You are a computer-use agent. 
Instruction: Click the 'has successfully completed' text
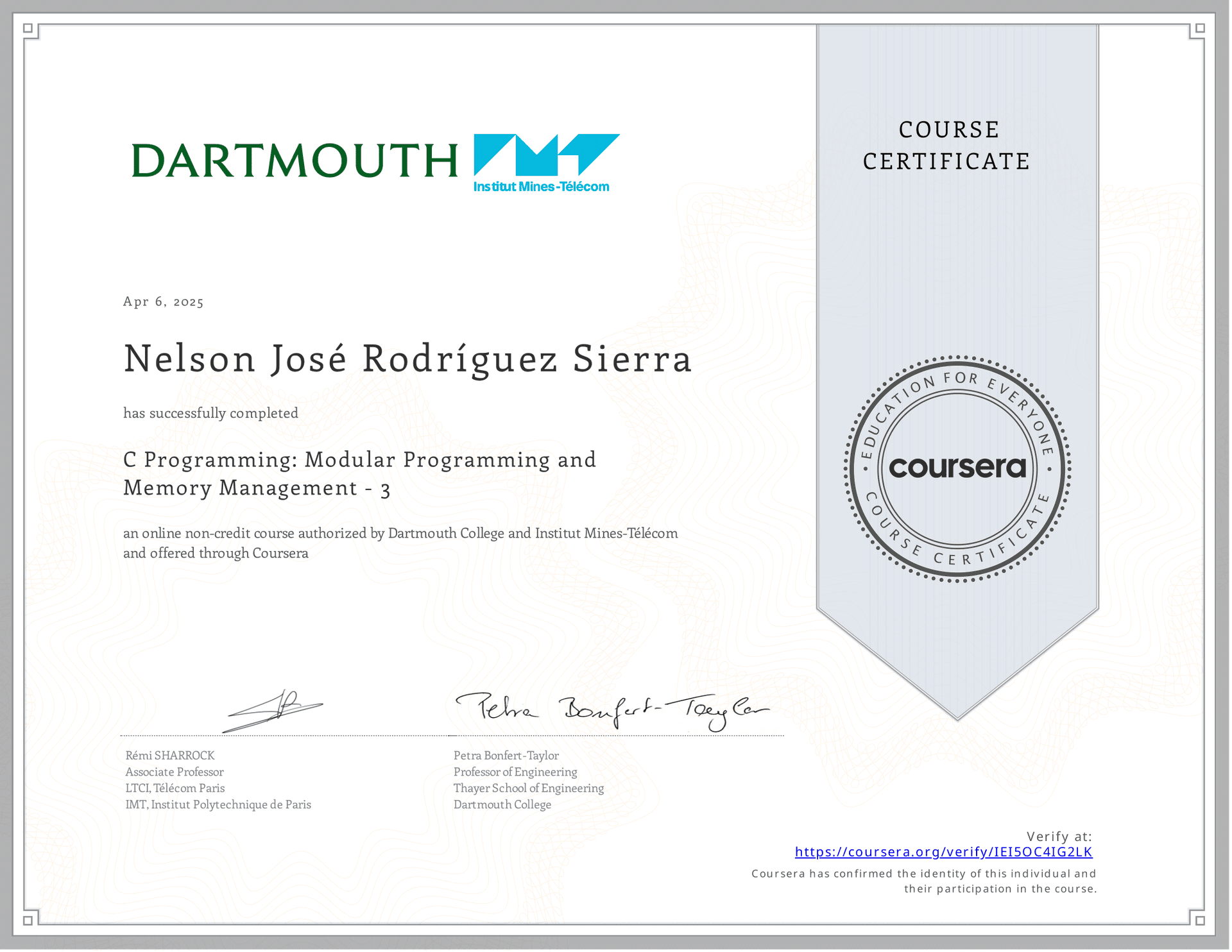click(211, 414)
